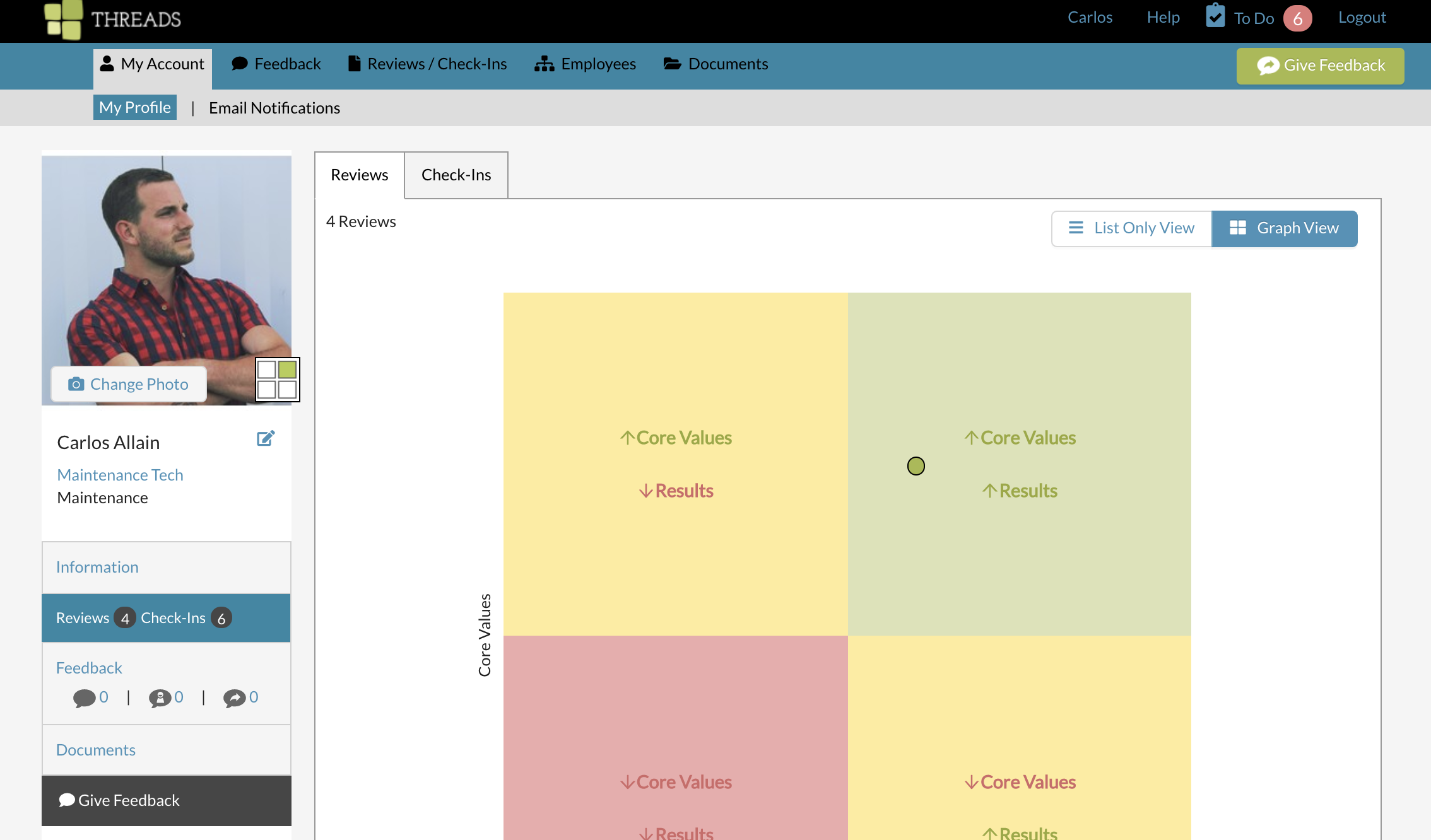Switch to the Check-Ins tab

tap(456, 175)
